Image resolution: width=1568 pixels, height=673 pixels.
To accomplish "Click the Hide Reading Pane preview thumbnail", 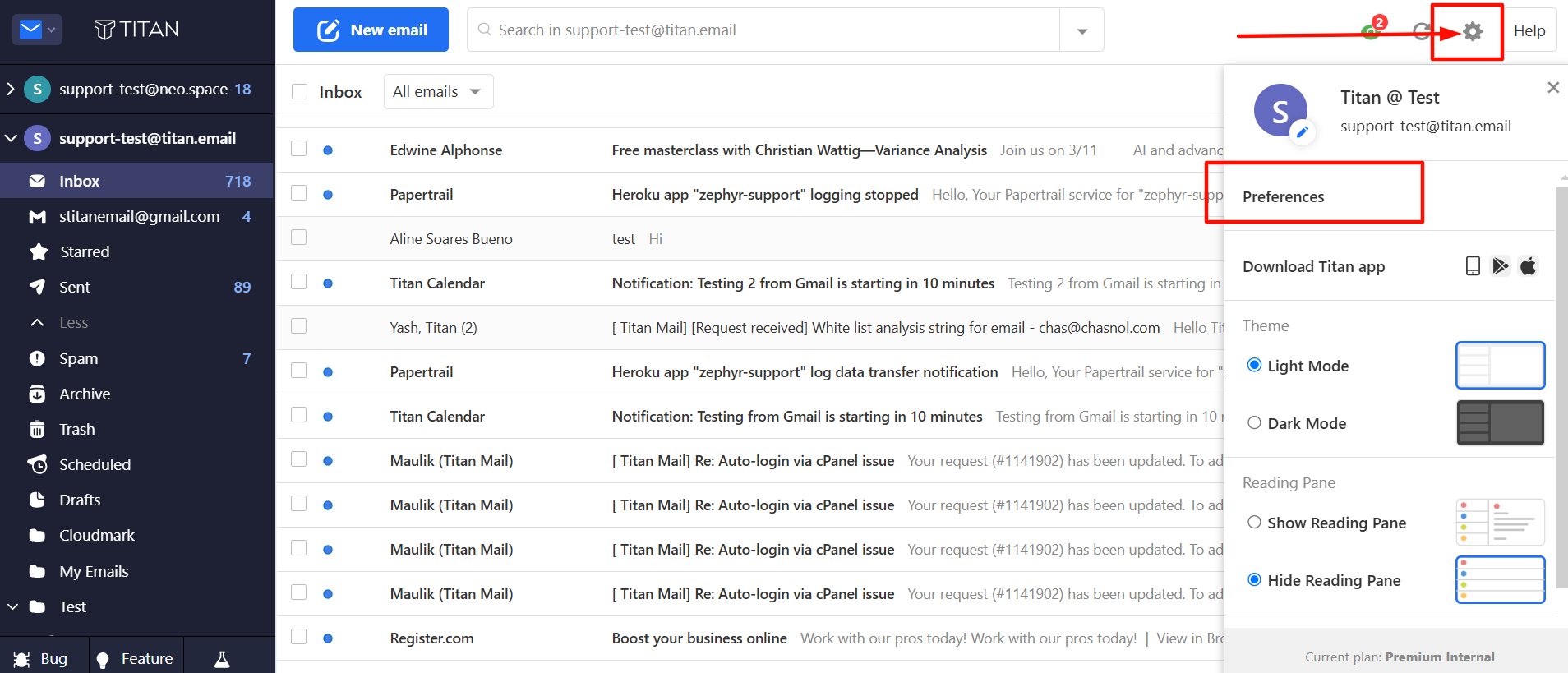I will pyautogui.click(x=1500, y=579).
